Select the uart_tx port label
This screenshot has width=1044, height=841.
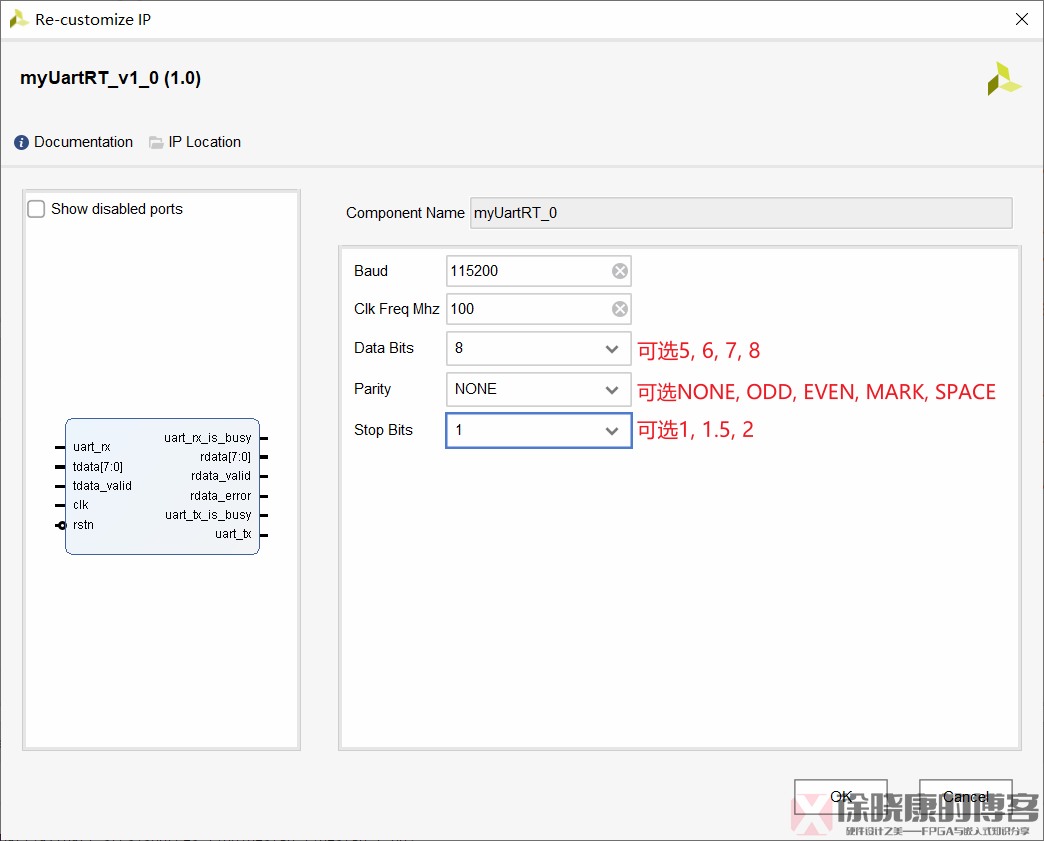233,534
